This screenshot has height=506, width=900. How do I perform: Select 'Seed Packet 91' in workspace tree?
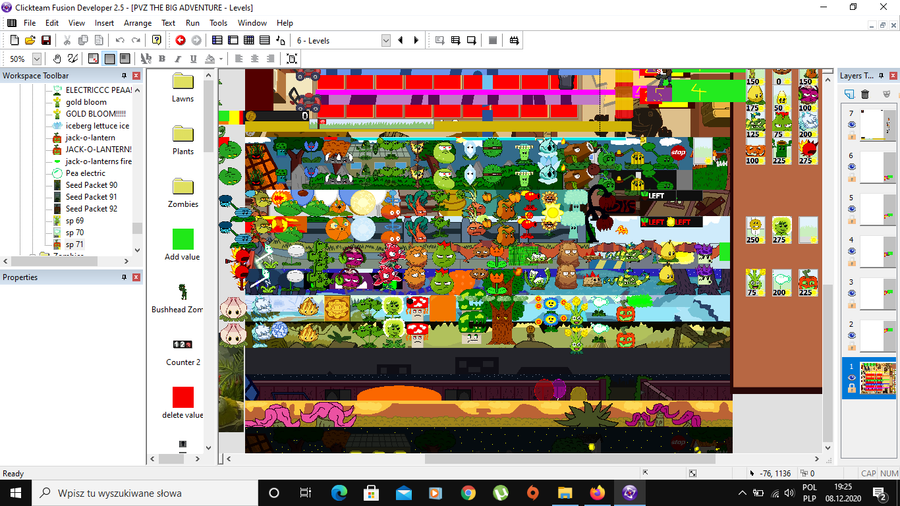point(91,197)
